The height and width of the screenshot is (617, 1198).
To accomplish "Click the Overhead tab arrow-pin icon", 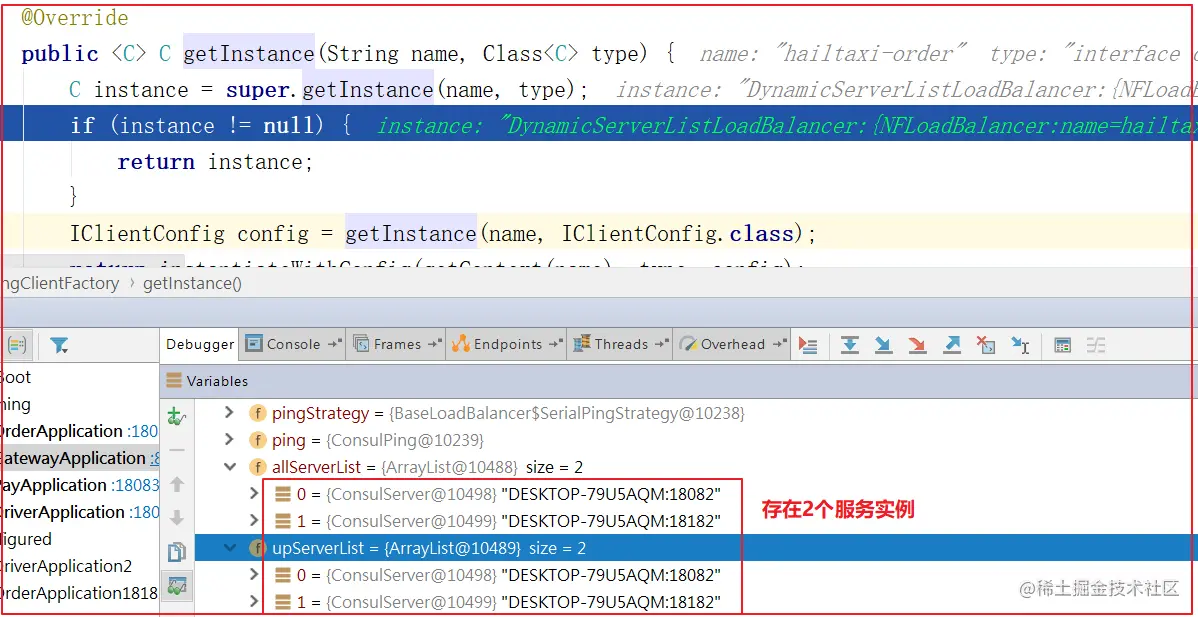I will pyautogui.click(x=779, y=344).
